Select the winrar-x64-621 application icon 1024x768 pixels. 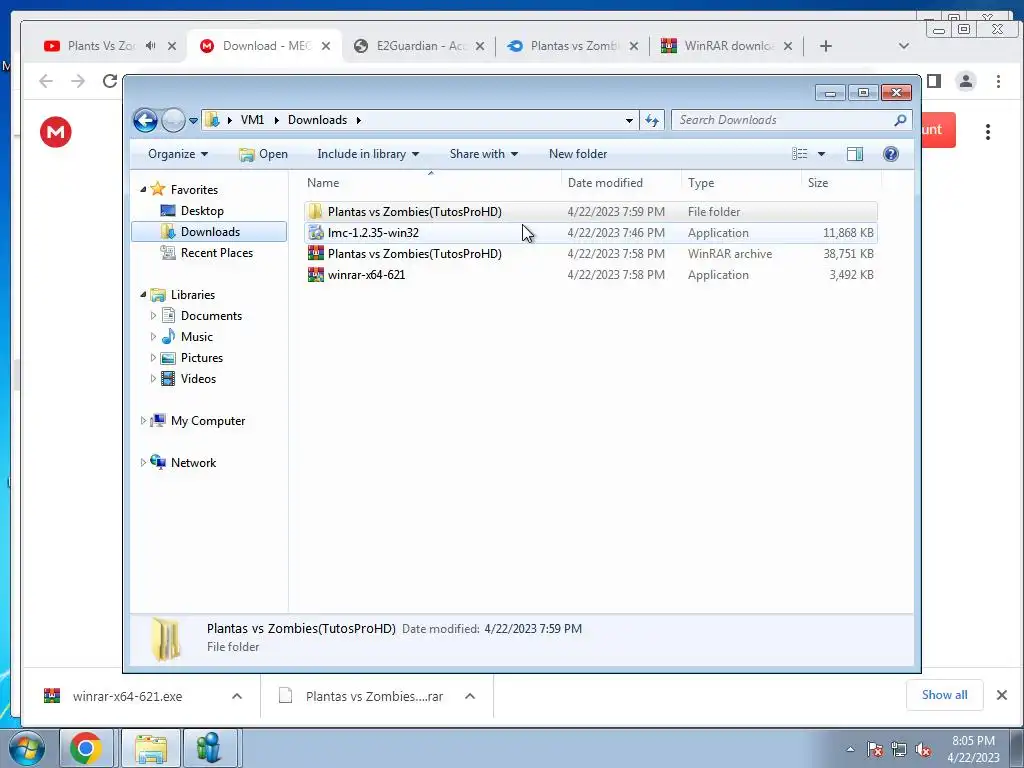[315, 275]
